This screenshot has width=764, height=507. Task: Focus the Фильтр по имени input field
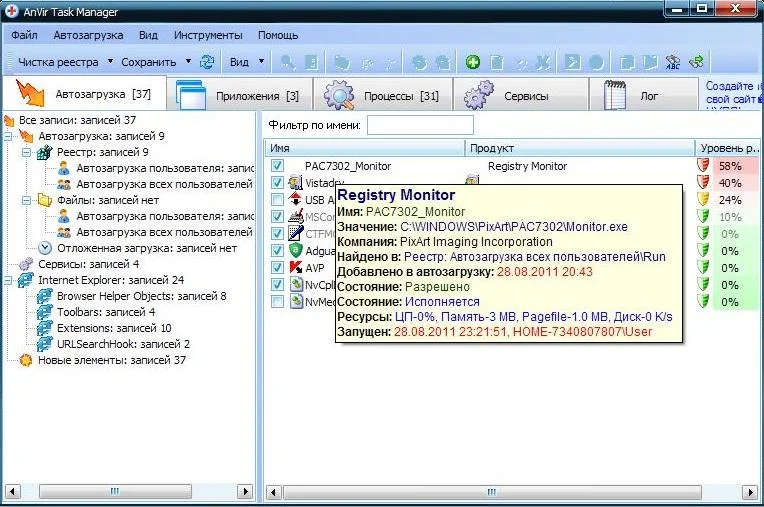pyautogui.click(x=420, y=125)
